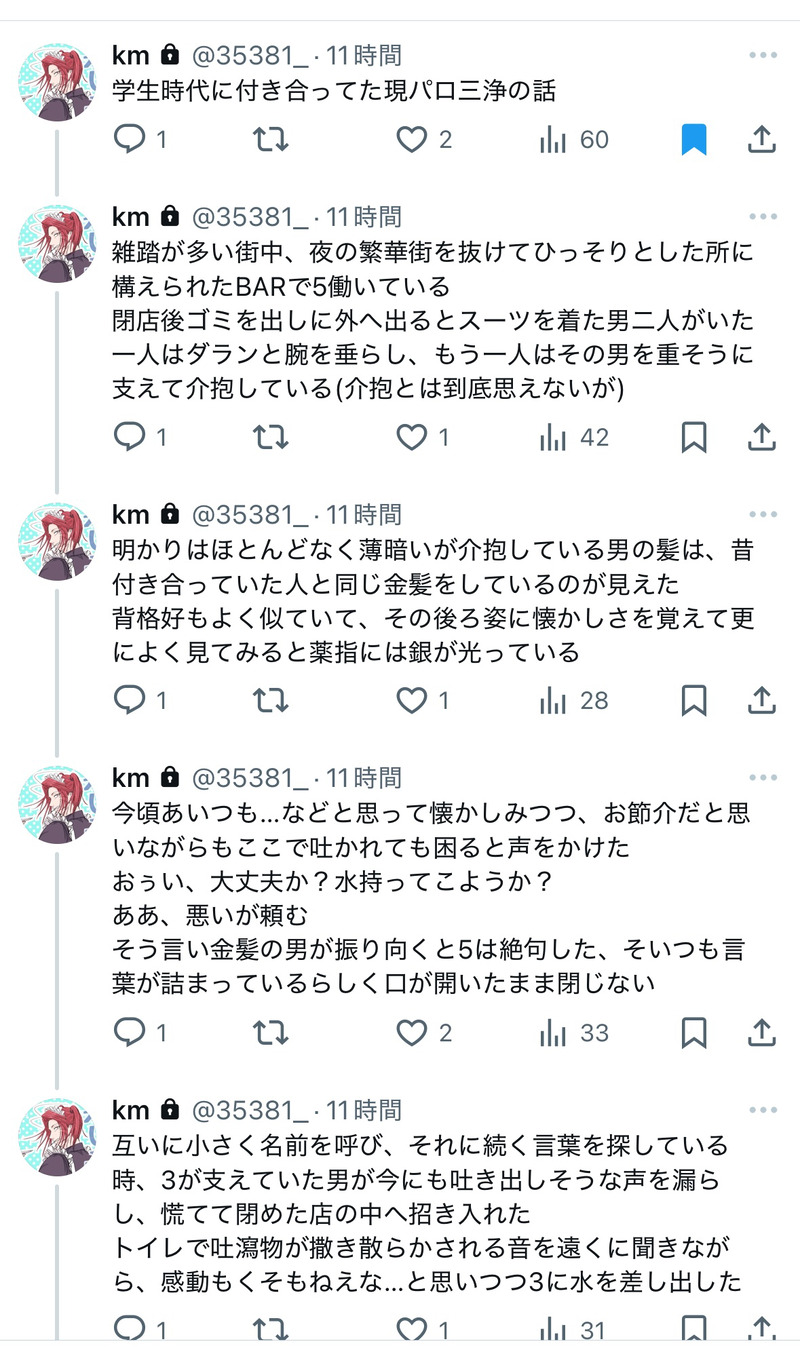Retweet the tweet mentioning 金髪 and 薬指
This screenshot has height=1348, width=800.
[x=271, y=701]
